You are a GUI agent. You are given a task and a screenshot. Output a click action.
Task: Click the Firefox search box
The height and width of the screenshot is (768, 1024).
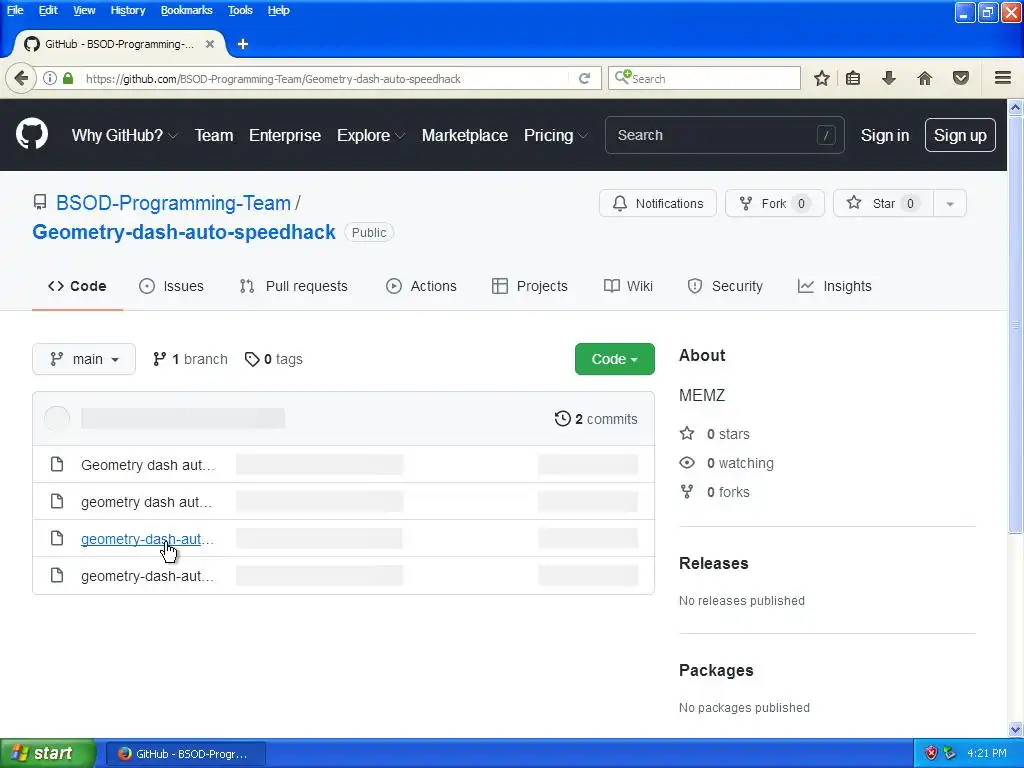(x=704, y=78)
